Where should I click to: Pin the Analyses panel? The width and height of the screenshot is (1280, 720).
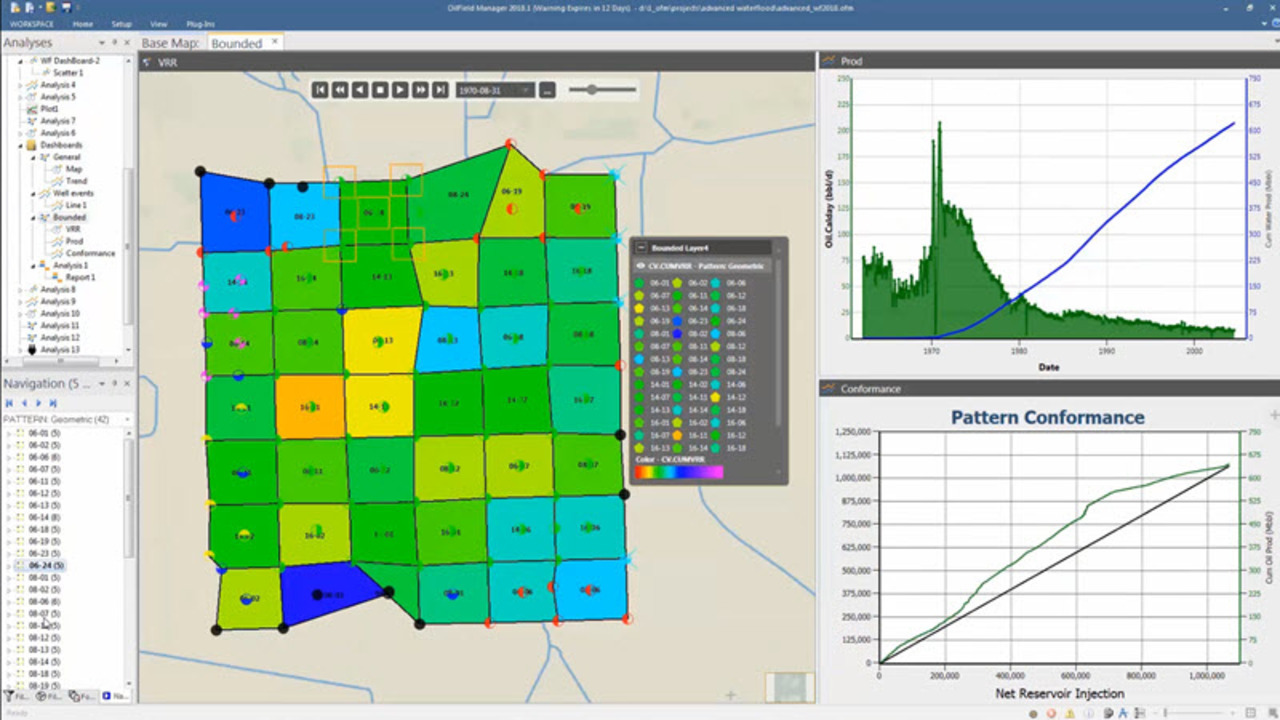[x=115, y=43]
